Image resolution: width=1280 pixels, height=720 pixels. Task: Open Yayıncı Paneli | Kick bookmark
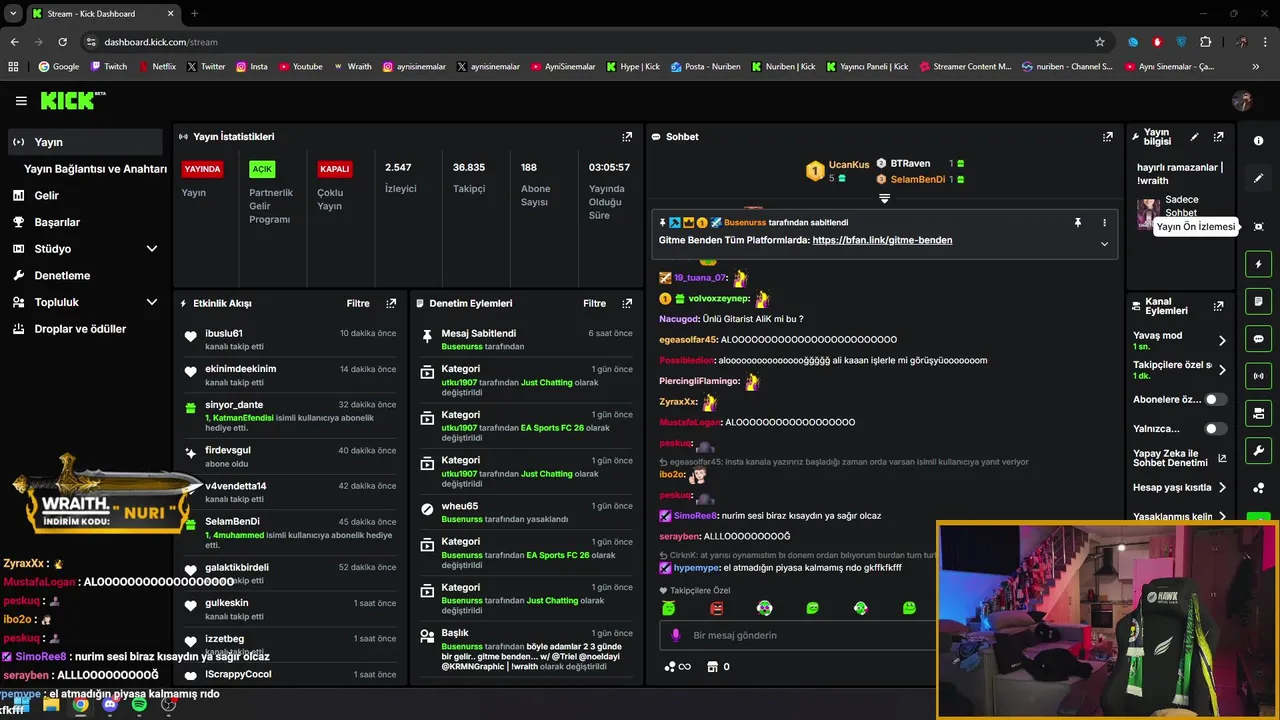[x=867, y=67]
